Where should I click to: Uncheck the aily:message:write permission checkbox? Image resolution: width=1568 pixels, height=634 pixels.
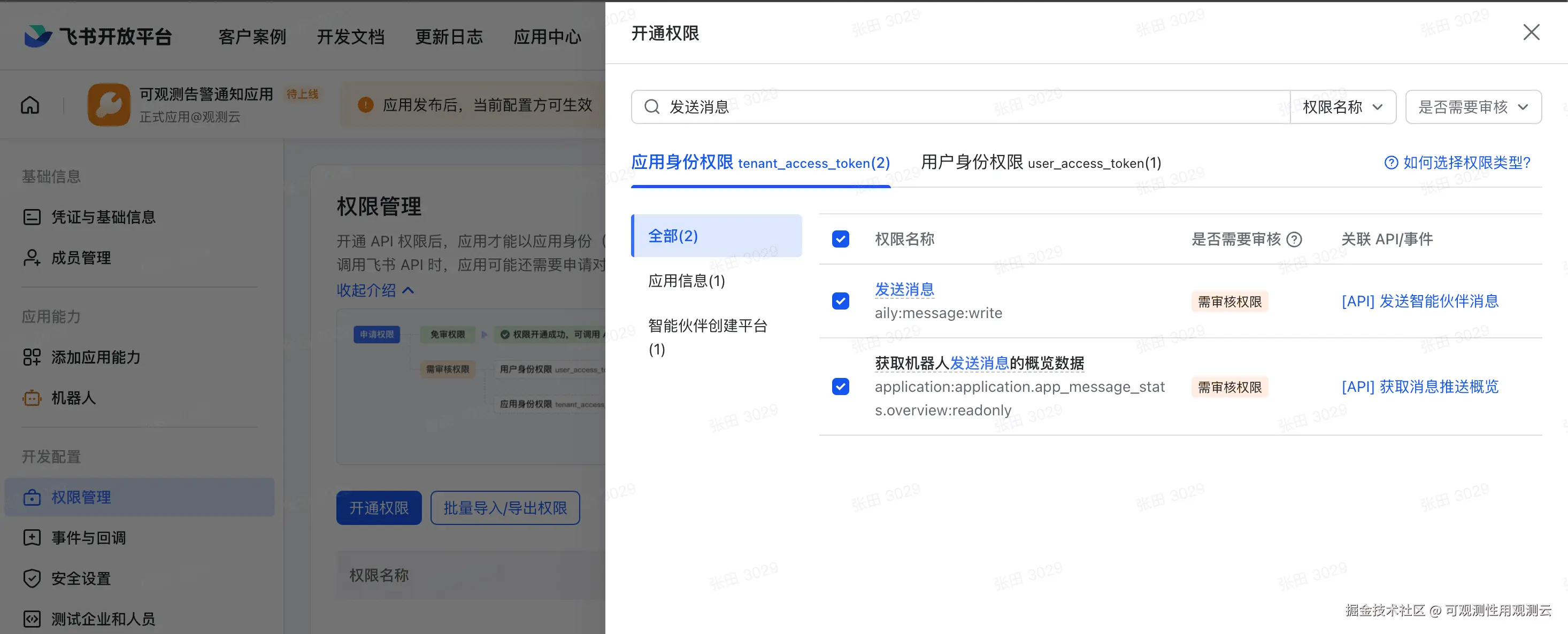[x=840, y=301]
